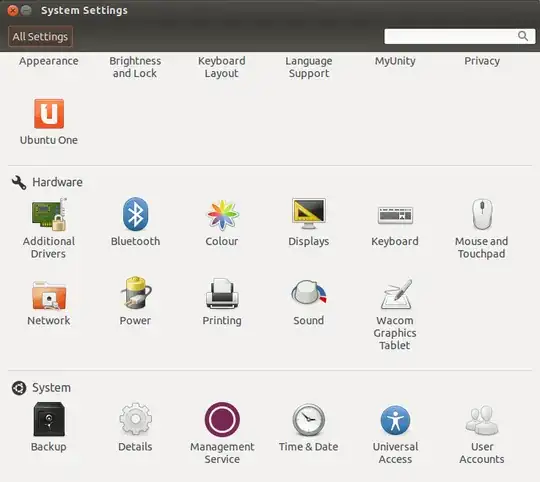This screenshot has height=482, width=540.
Task: Open Mouse and Touchpad settings
Action: click(482, 214)
